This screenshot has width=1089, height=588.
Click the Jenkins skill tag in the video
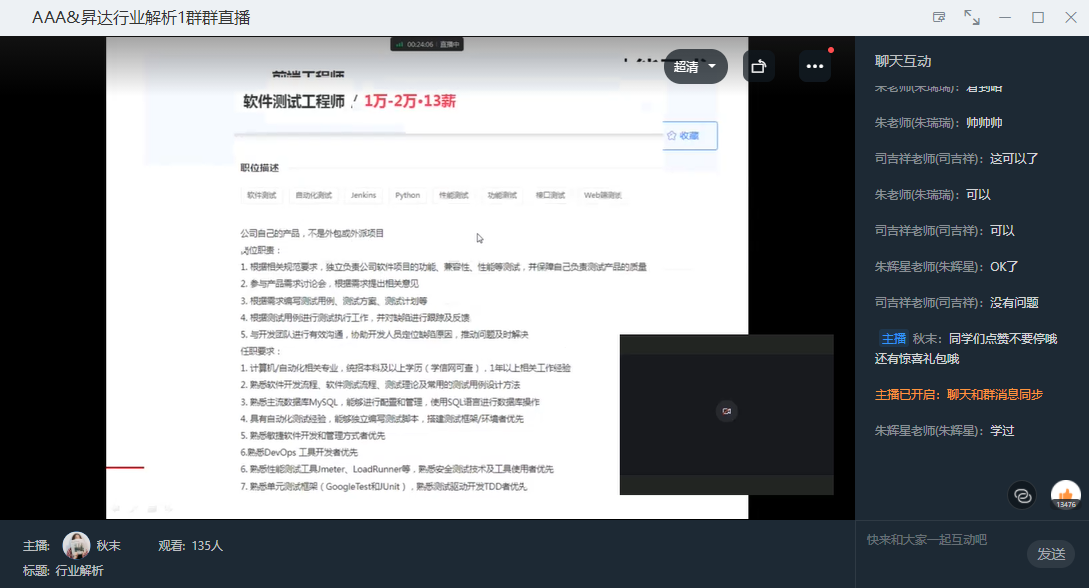(x=363, y=196)
